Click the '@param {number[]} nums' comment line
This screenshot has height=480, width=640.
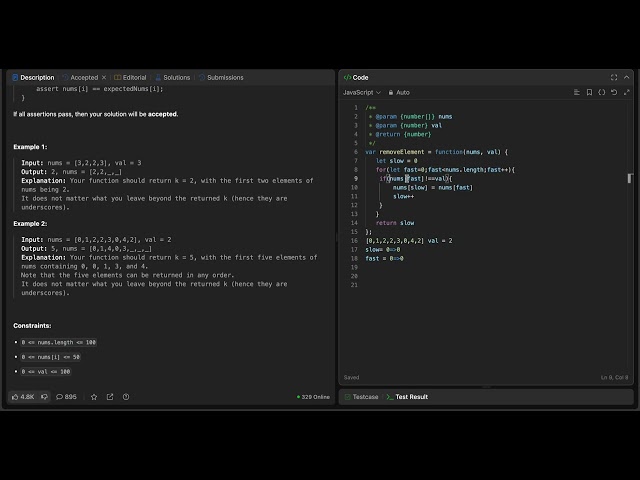(411, 117)
